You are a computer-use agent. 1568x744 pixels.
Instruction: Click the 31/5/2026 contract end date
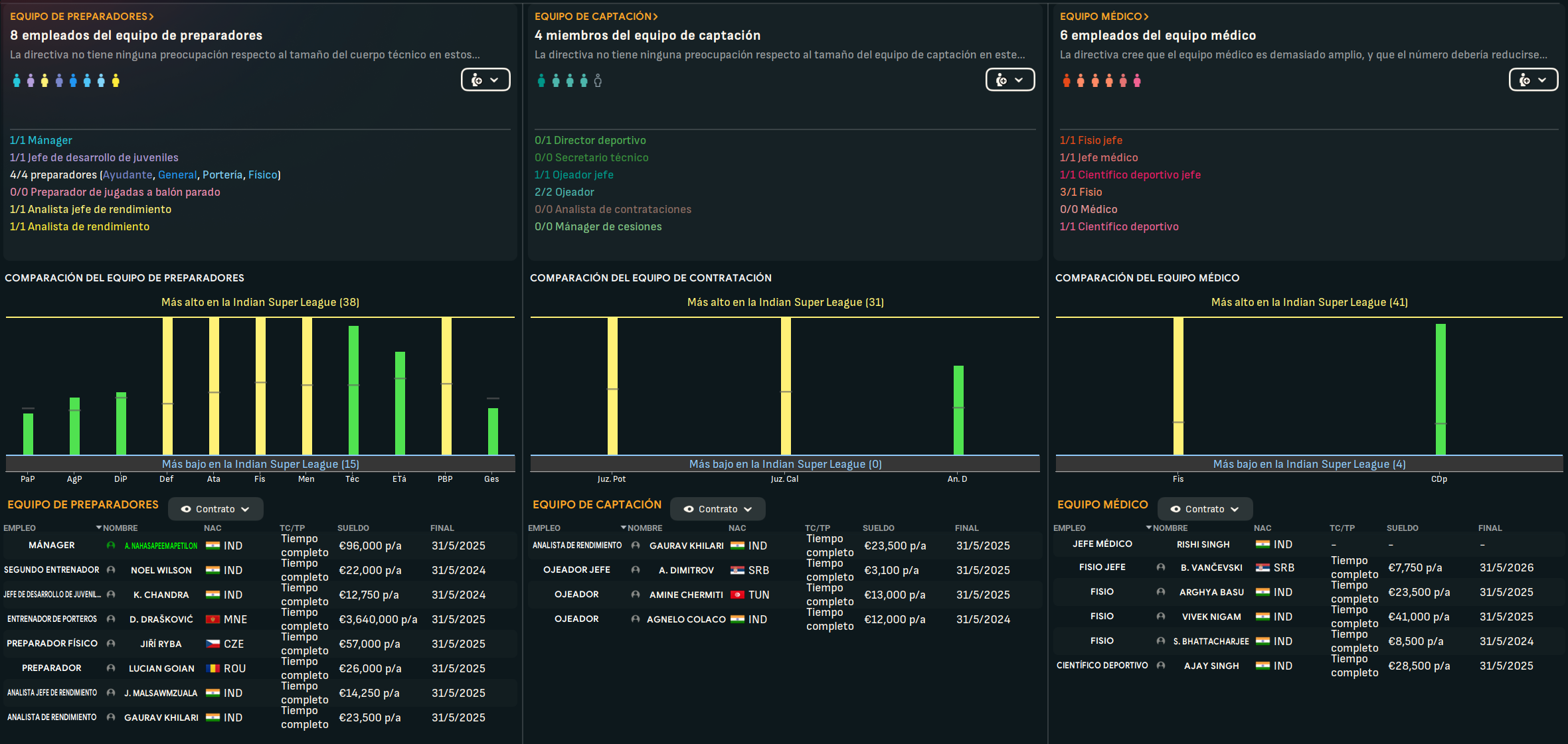(x=1506, y=567)
